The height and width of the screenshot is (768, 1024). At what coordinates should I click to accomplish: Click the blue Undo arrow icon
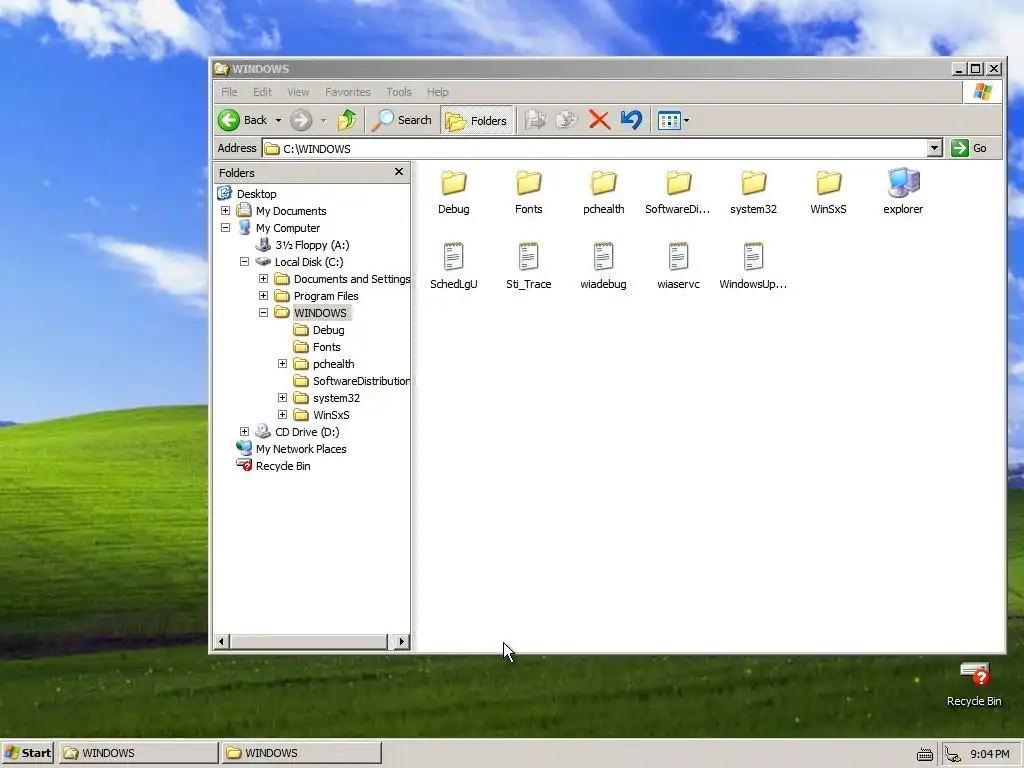pyautogui.click(x=632, y=120)
